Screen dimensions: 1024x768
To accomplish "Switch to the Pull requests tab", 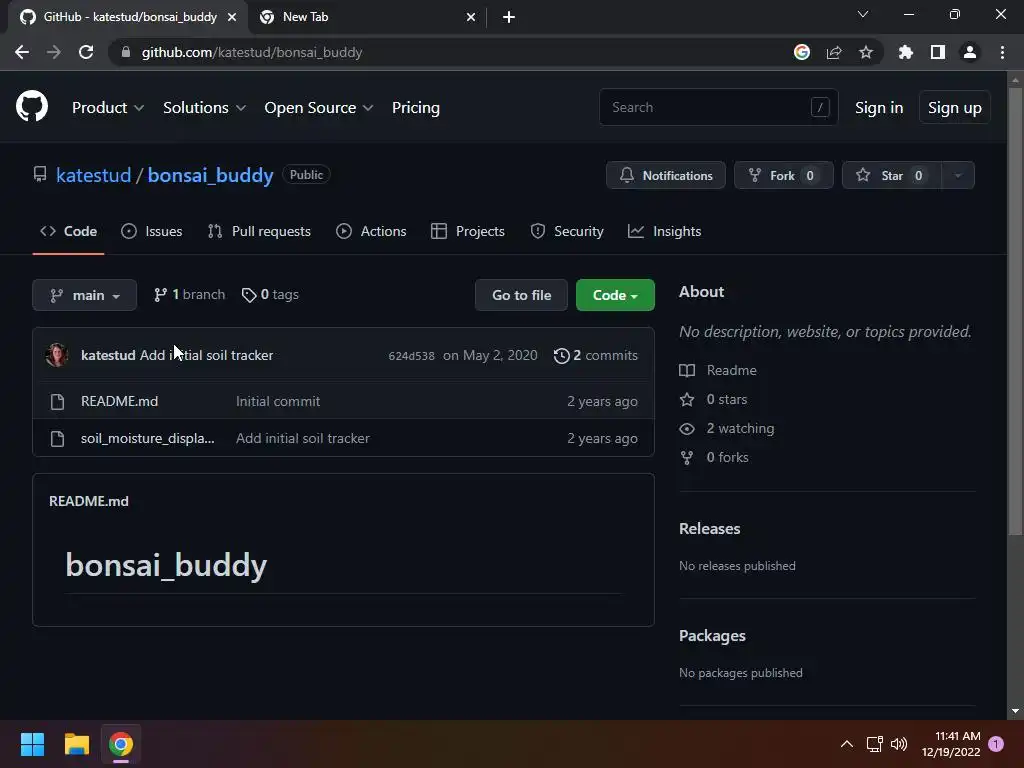I will pyautogui.click(x=259, y=231).
